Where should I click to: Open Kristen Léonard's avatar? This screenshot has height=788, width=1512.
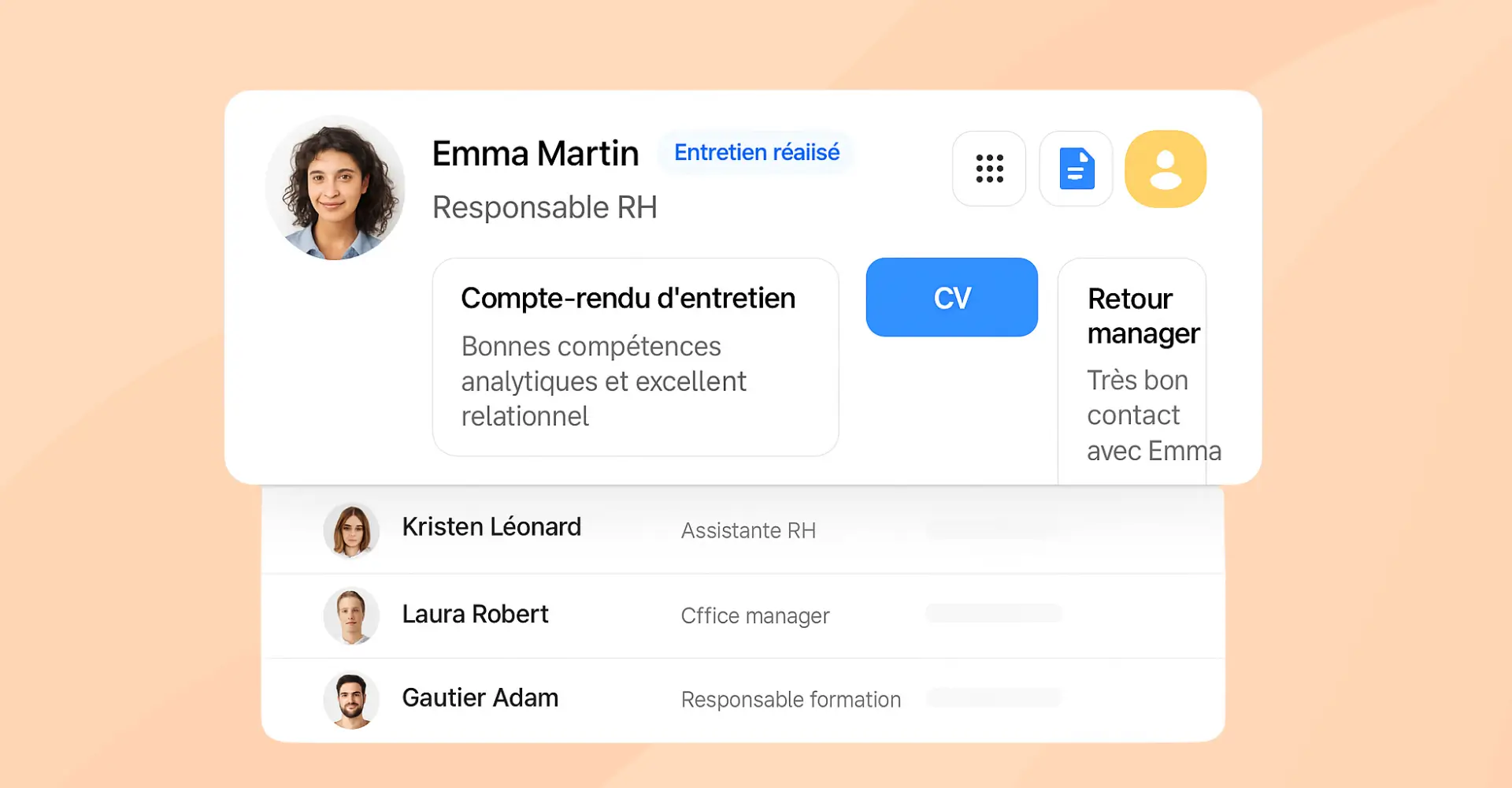pyautogui.click(x=351, y=530)
